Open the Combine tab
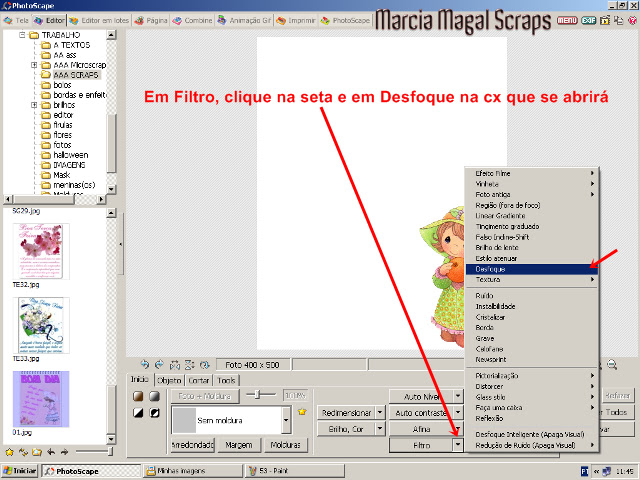 click(192, 20)
